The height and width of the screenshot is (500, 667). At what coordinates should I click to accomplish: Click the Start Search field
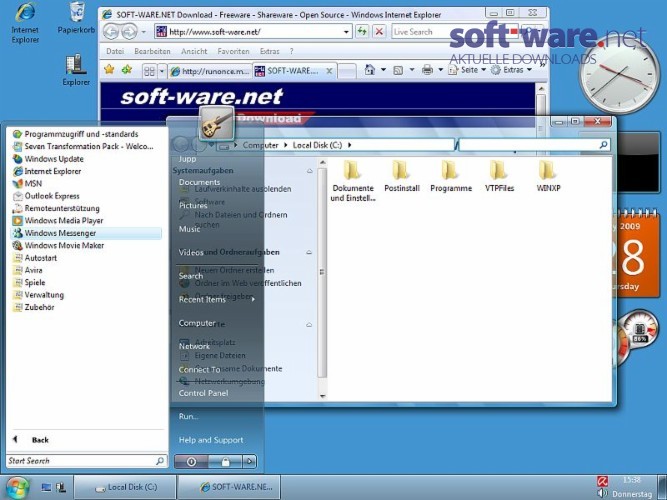[86, 461]
